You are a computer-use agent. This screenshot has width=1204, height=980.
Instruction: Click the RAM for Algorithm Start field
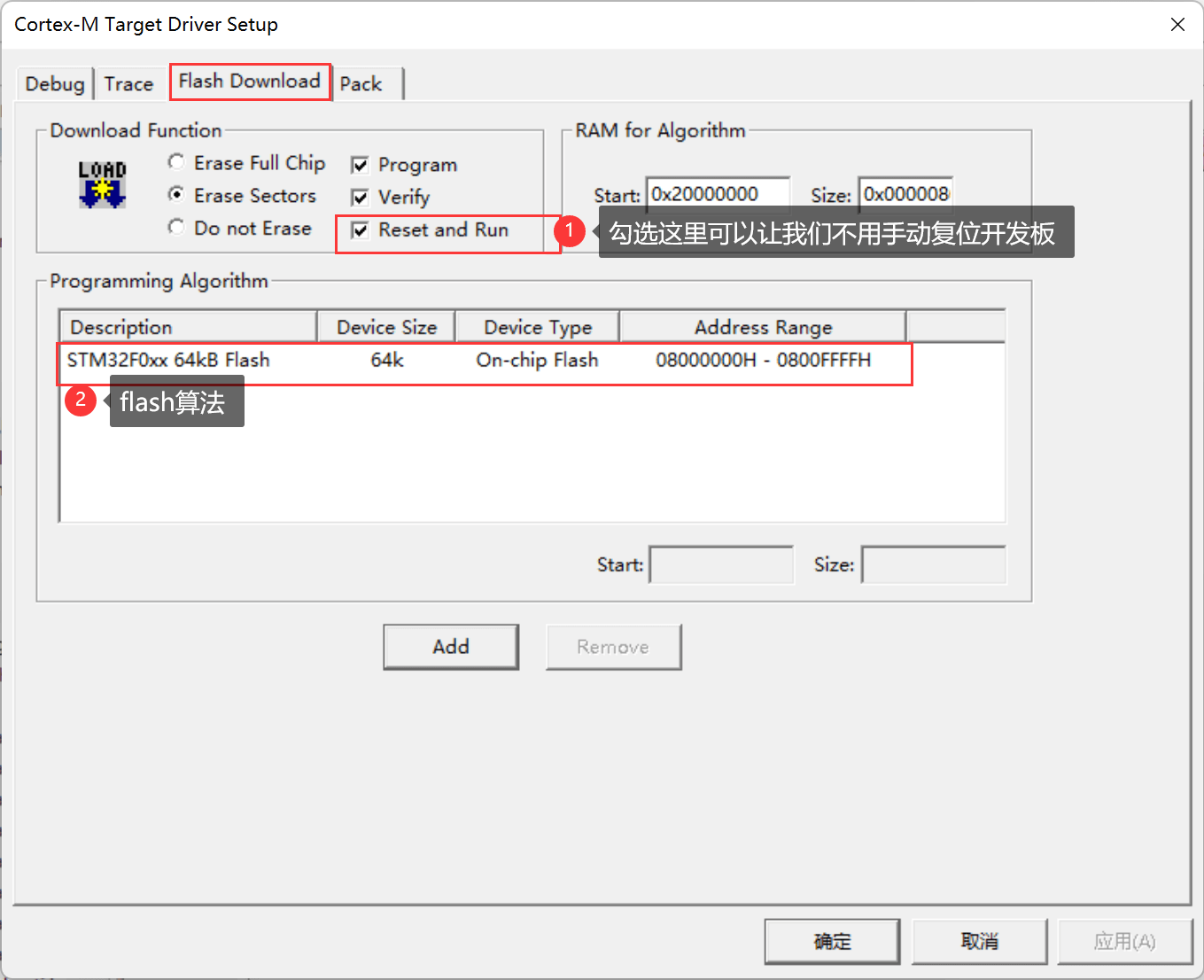(x=718, y=194)
